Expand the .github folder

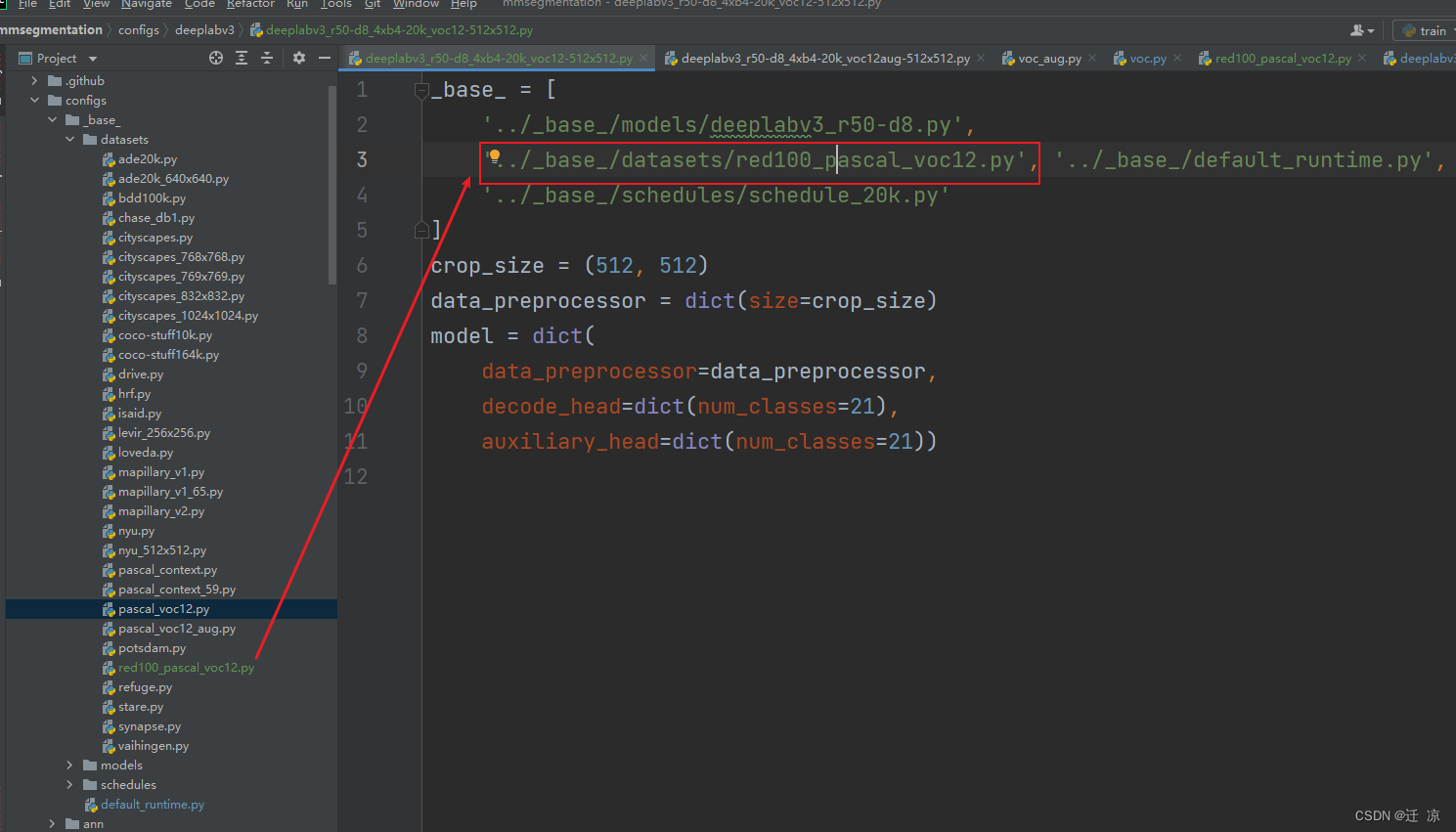(35, 81)
